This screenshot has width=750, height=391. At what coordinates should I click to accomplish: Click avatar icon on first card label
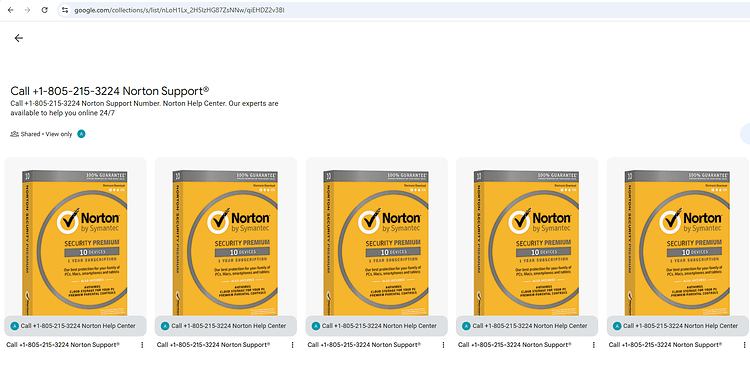(14, 326)
